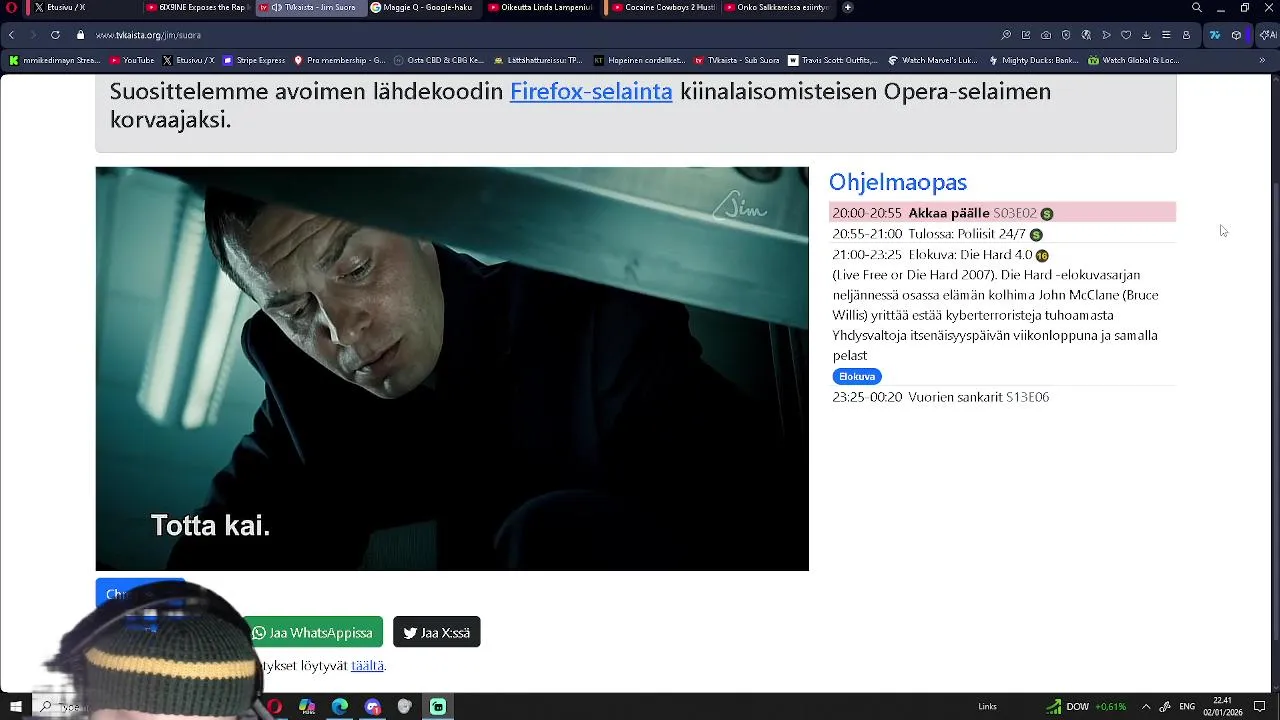This screenshot has height=720, width=1280.
Task: Open the Osta CBD & CBG bookmark
Action: click(x=439, y=60)
